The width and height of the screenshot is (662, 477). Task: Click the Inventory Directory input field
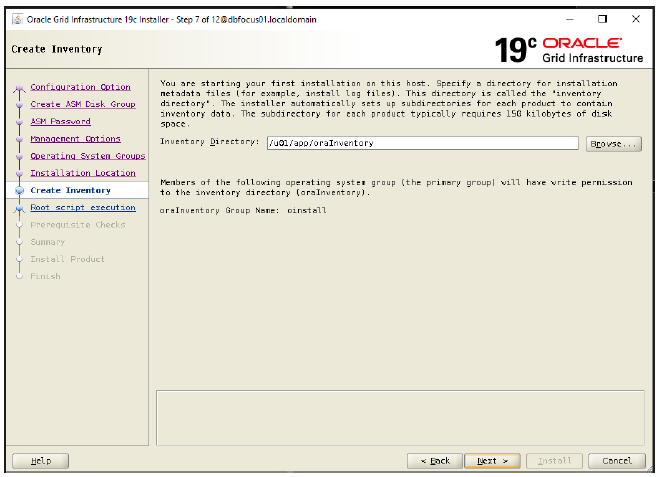coord(423,143)
